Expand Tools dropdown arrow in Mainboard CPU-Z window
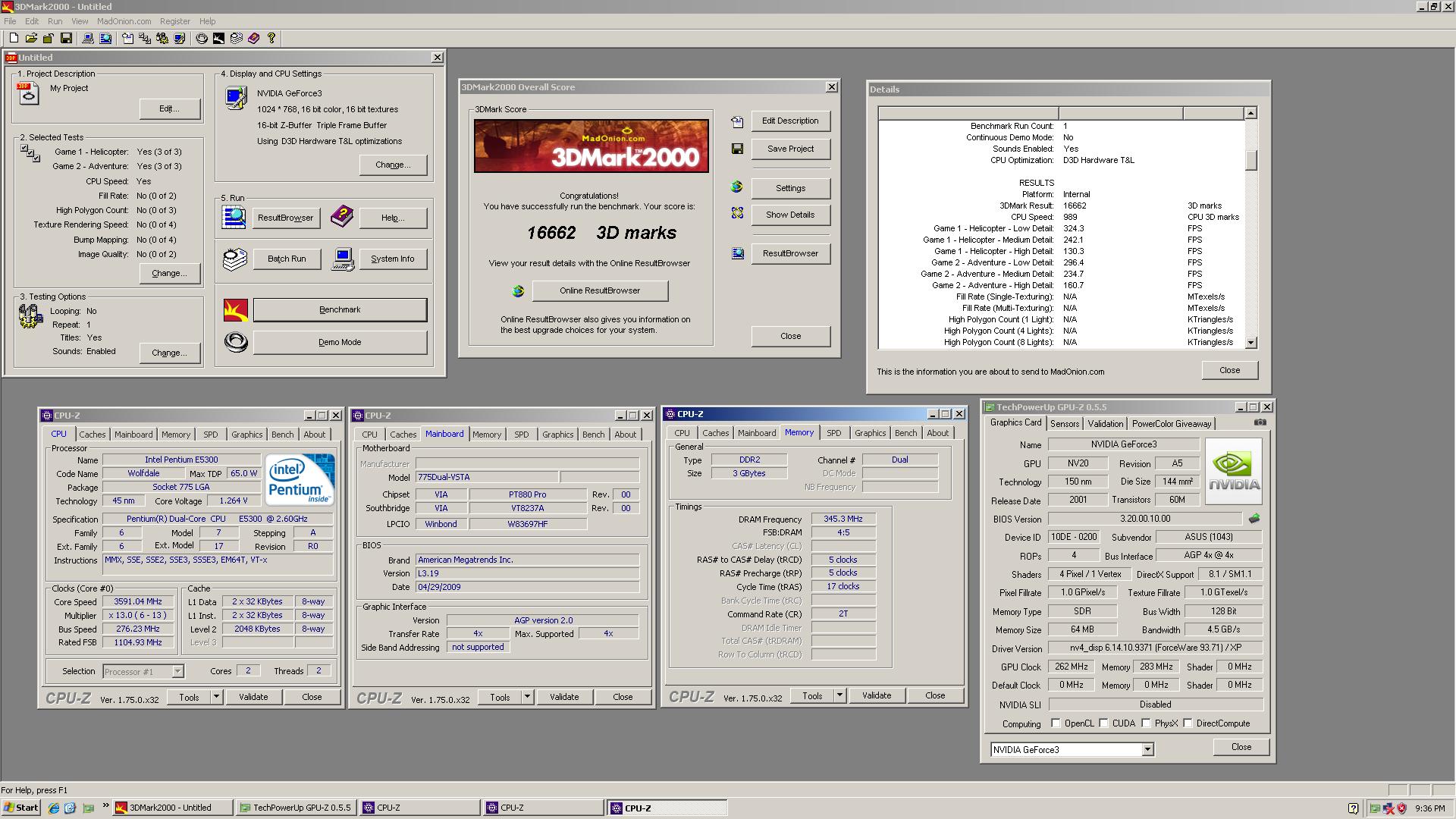1456x819 pixels. tap(527, 696)
